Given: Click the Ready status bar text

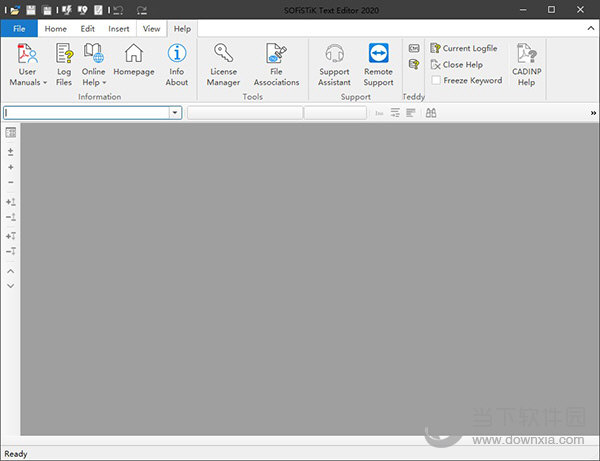Looking at the screenshot, I should (16, 454).
